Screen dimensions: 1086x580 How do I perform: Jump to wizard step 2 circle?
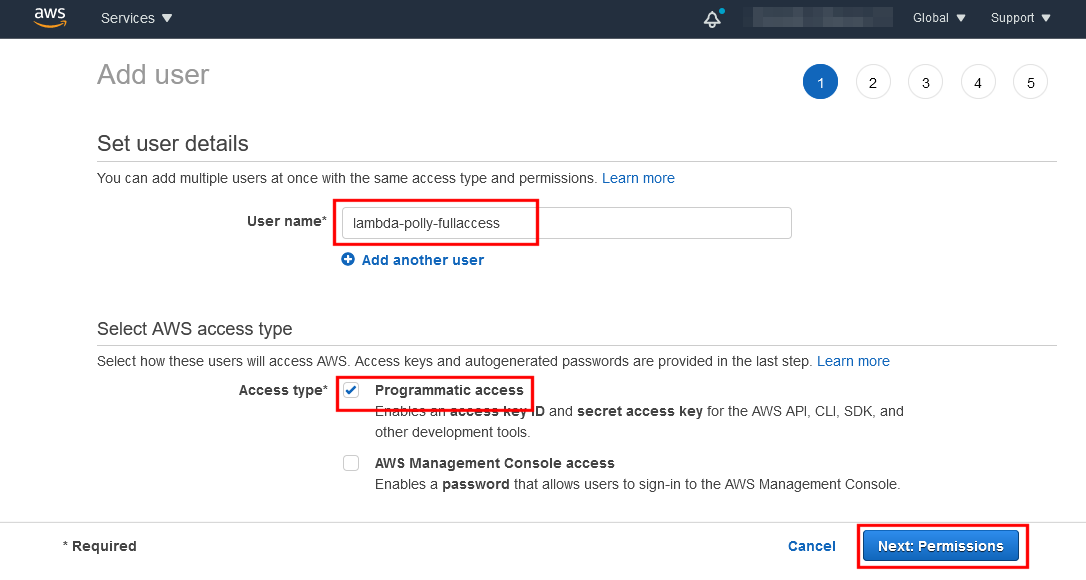(873, 83)
